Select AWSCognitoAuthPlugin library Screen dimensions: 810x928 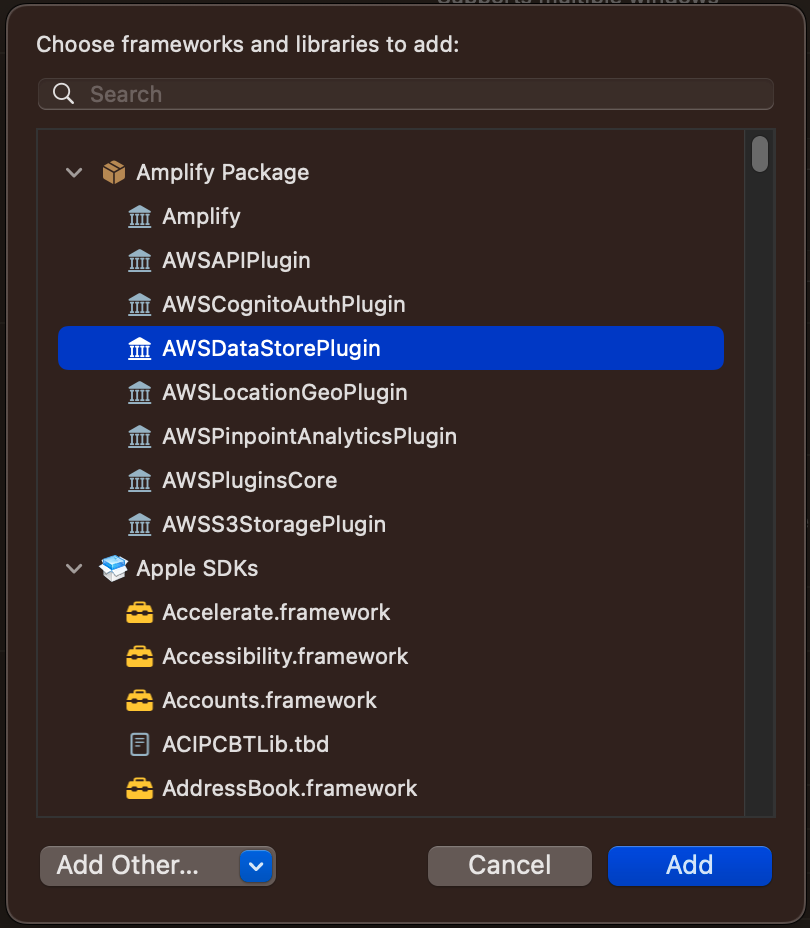(391, 304)
